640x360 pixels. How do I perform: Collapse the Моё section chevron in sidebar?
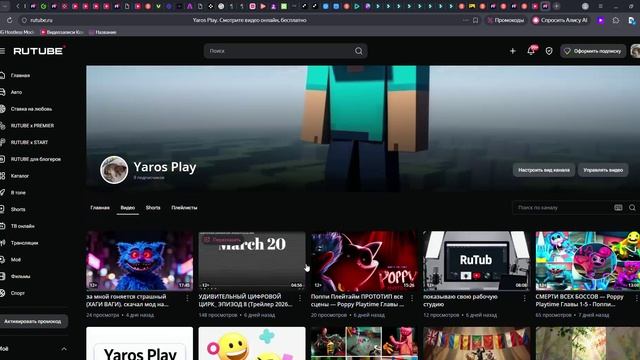(x=64, y=349)
